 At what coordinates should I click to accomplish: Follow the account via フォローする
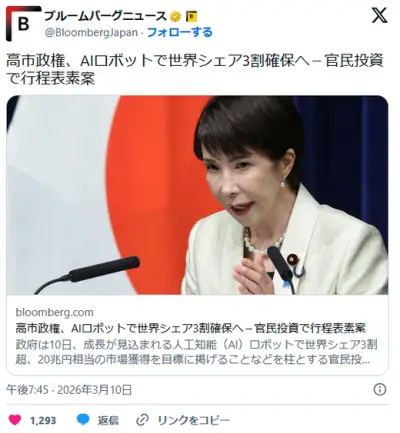(179, 32)
